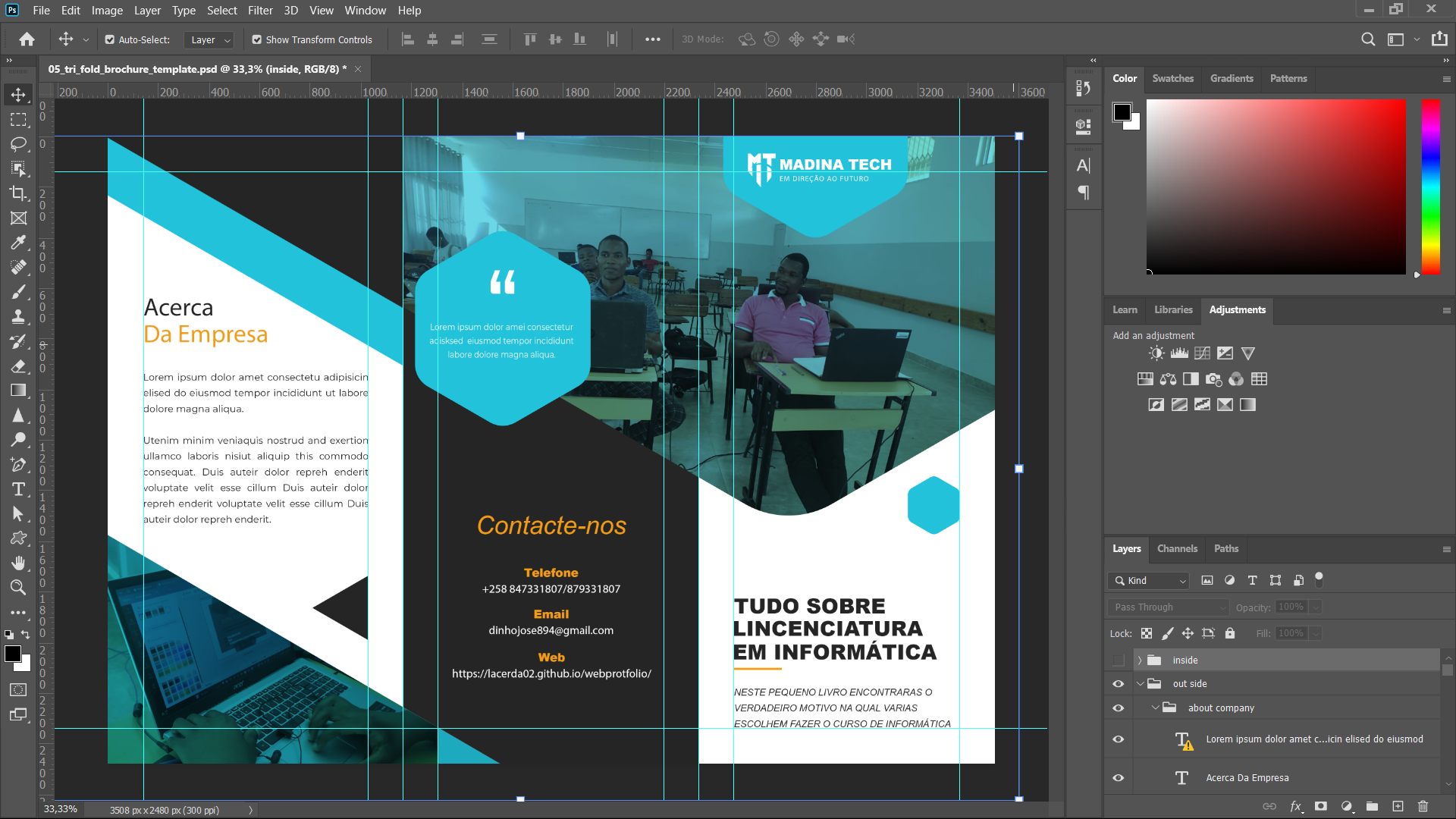Add a Brightness/Contrast adjustment
Viewport: 1456px width, 819px height.
tap(1156, 353)
